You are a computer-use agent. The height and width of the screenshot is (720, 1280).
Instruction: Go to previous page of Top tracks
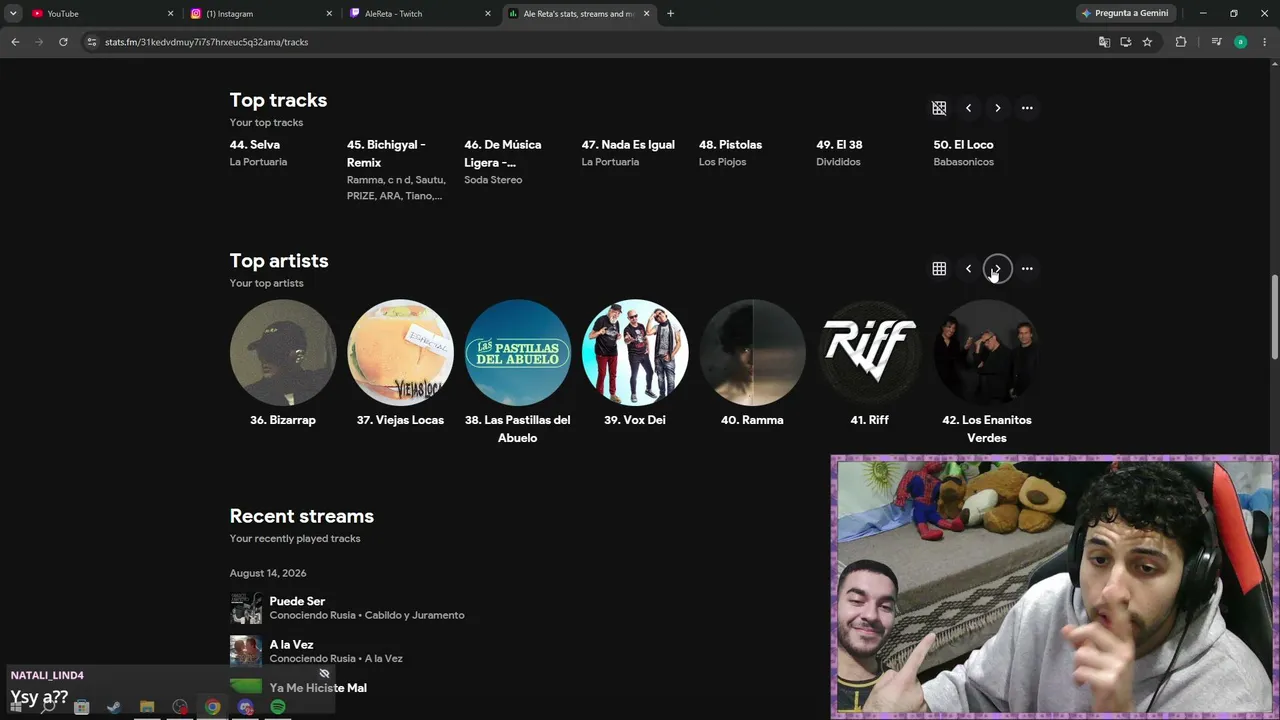tap(968, 108)
